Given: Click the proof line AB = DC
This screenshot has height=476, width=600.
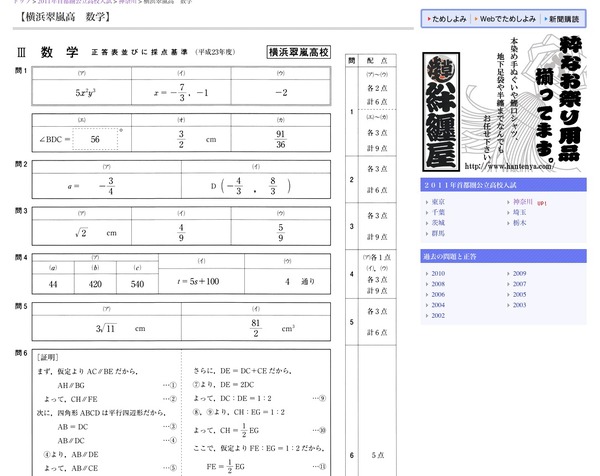Looking at the screenshot, I should 73,427.
